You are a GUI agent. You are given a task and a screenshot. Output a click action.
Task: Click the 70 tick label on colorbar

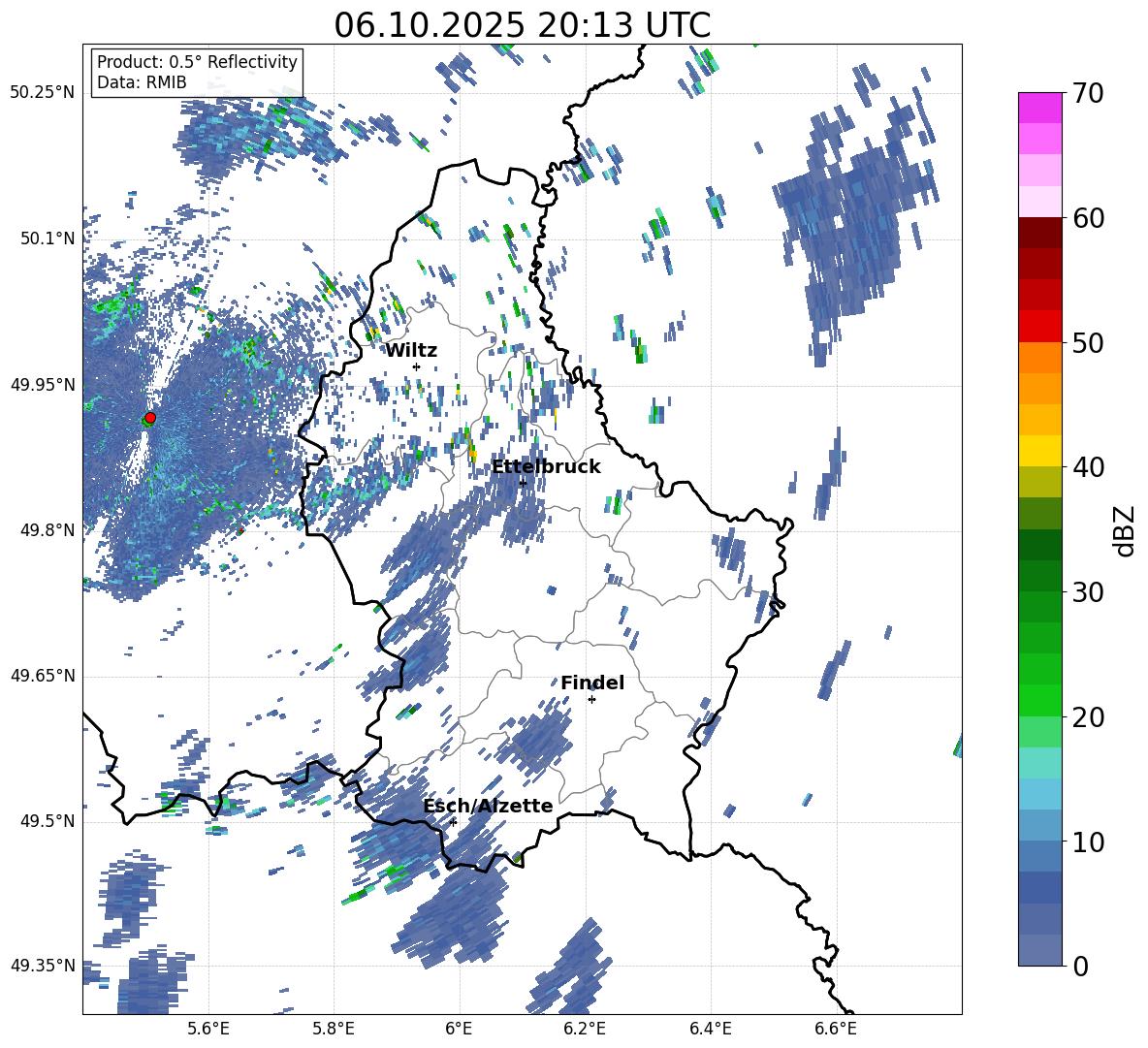click(1091, 94)
